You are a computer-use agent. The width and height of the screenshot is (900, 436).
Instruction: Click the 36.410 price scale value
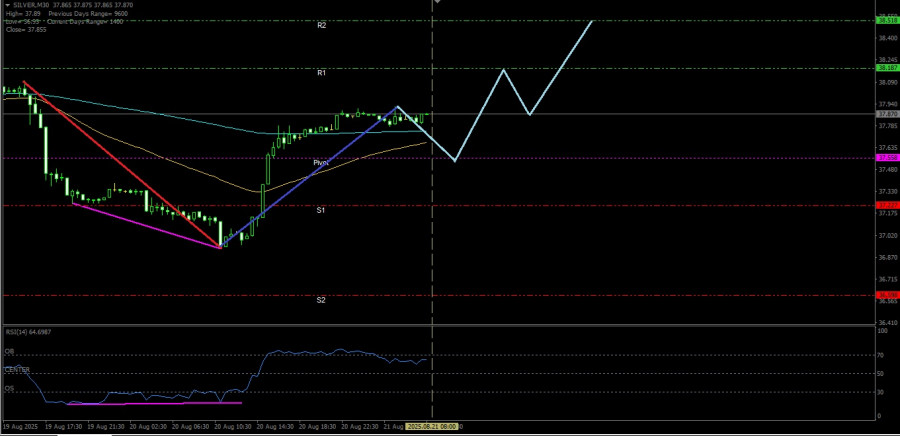[887, 323]
